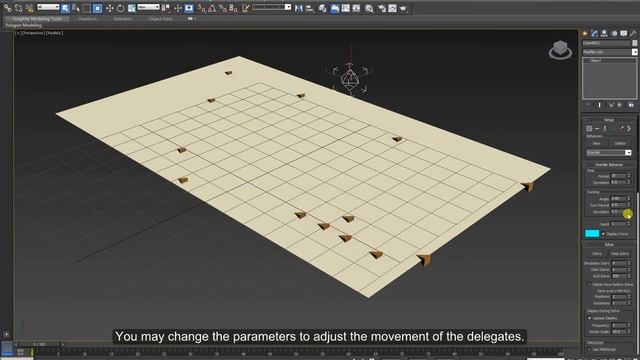Click the Align tool
Screen dimensions: 640x360
pos(310,8)
